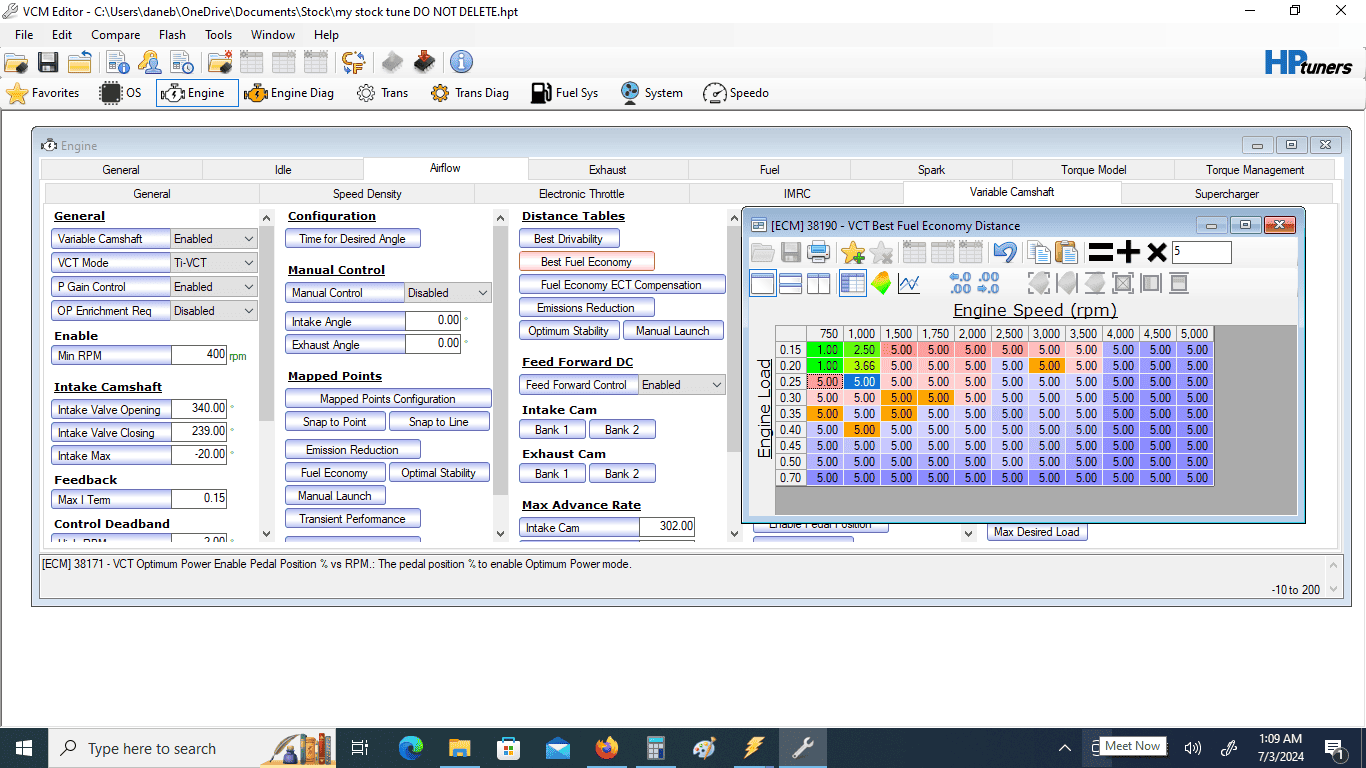The height and width of the screenshot is (768, 1366).
Task: Toggle the single-pane layout view
Action: [x=762, y=283]
